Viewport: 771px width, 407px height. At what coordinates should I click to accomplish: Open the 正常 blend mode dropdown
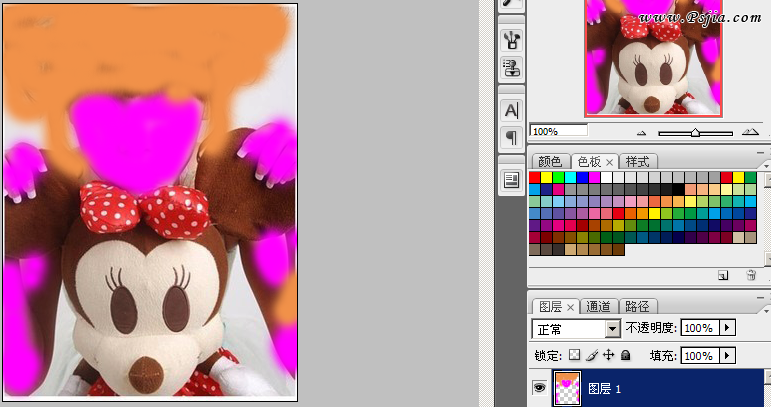[x=612, y=329]
